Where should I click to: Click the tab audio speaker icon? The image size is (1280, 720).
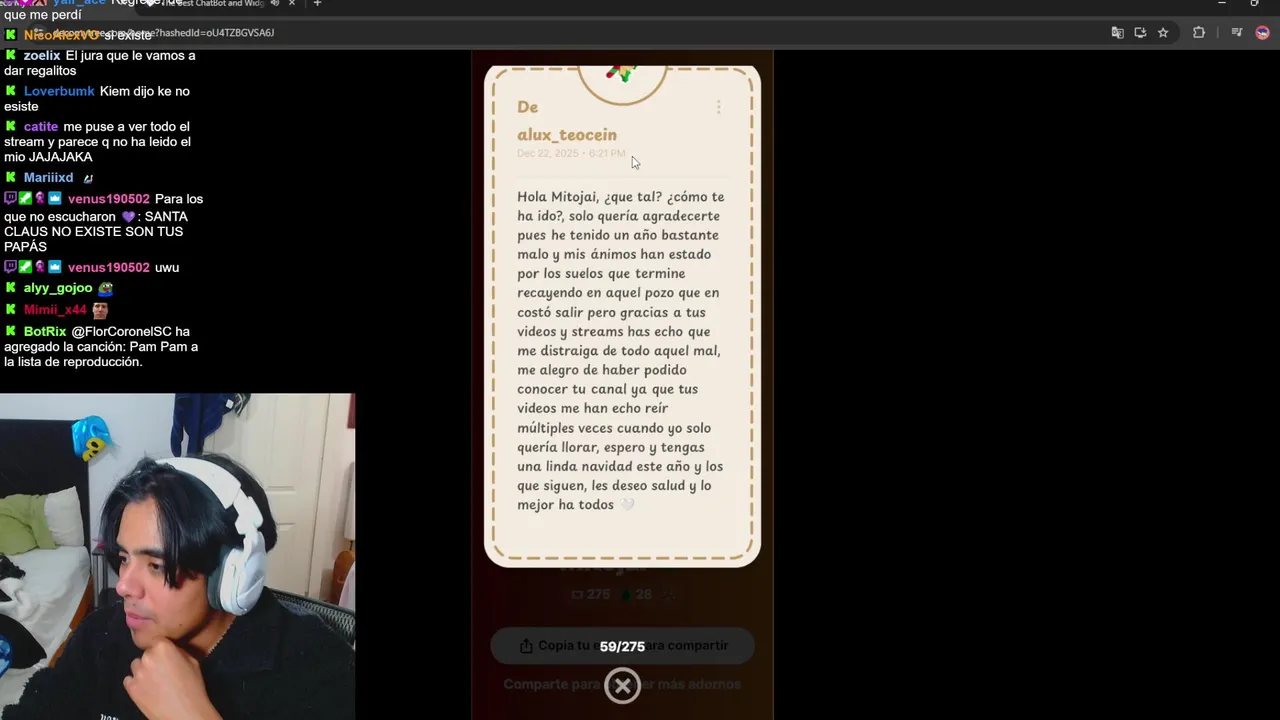[274, 4]
